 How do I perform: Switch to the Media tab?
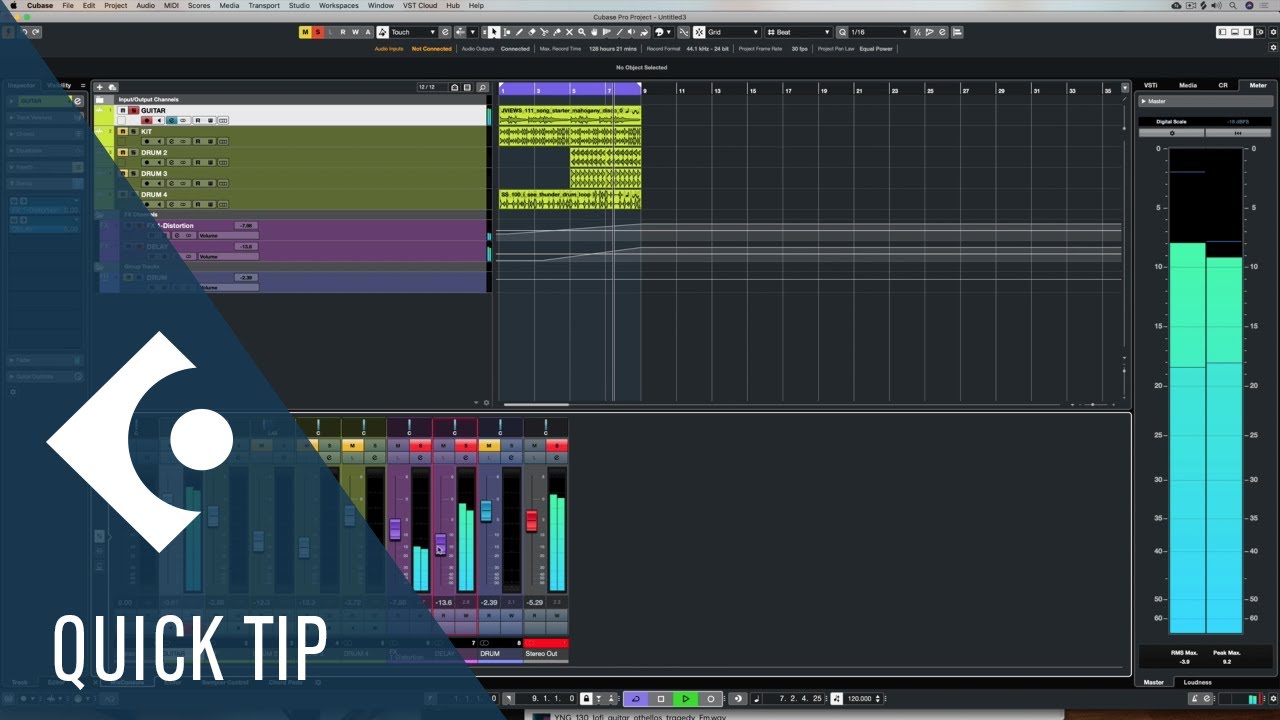click(x=1188, y=85)
